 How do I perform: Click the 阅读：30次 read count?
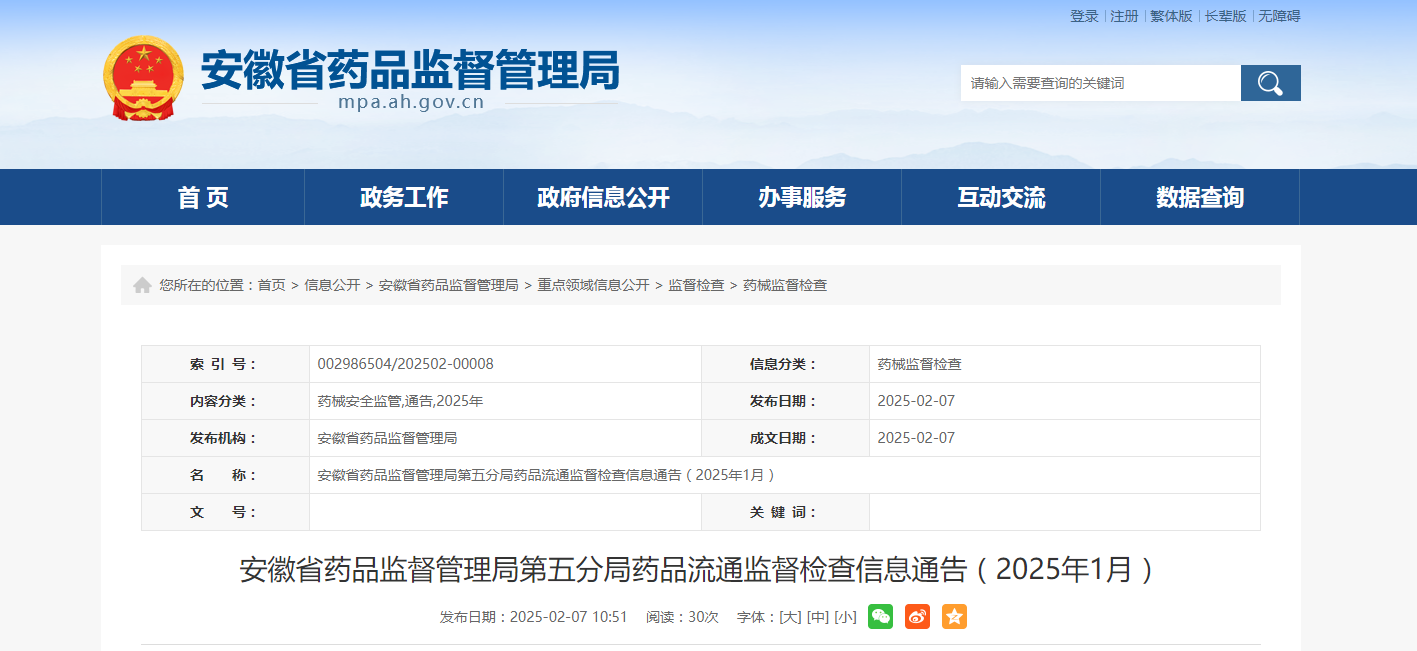tap(682, 617)
